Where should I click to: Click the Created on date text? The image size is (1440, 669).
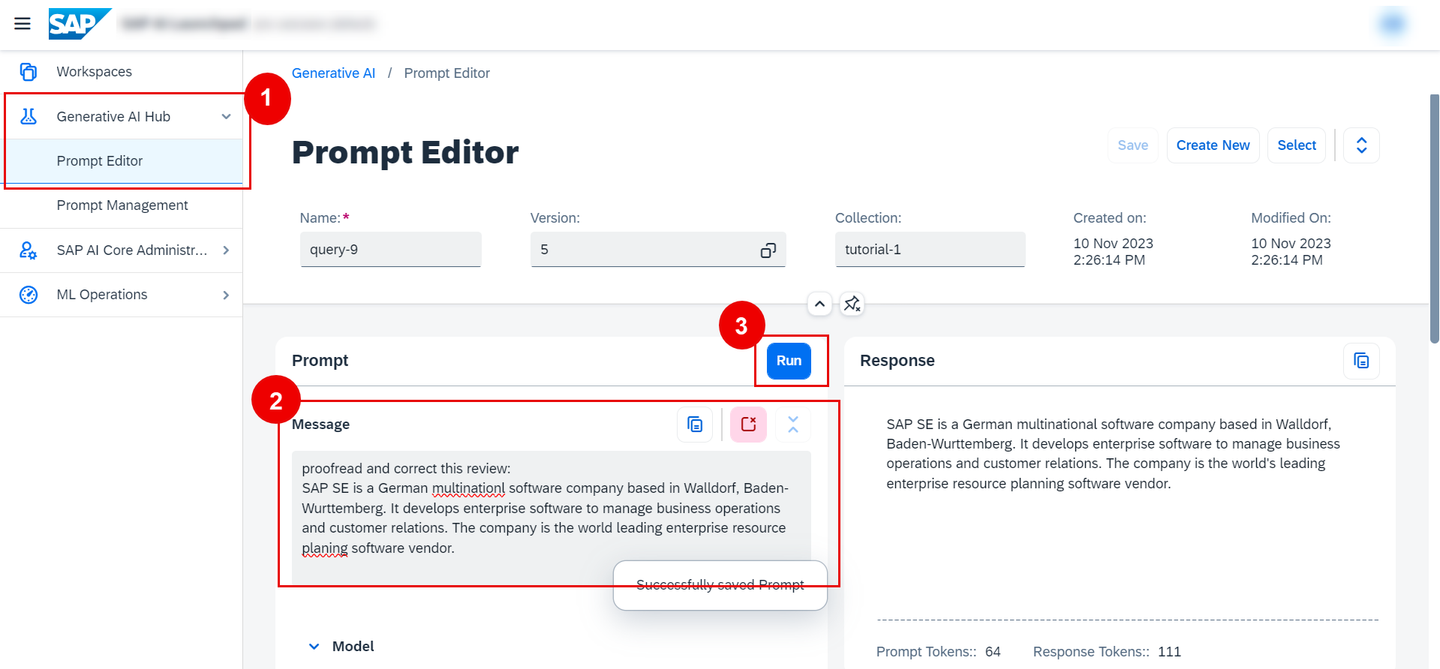pyautogui.click(x=1113, y=252)
